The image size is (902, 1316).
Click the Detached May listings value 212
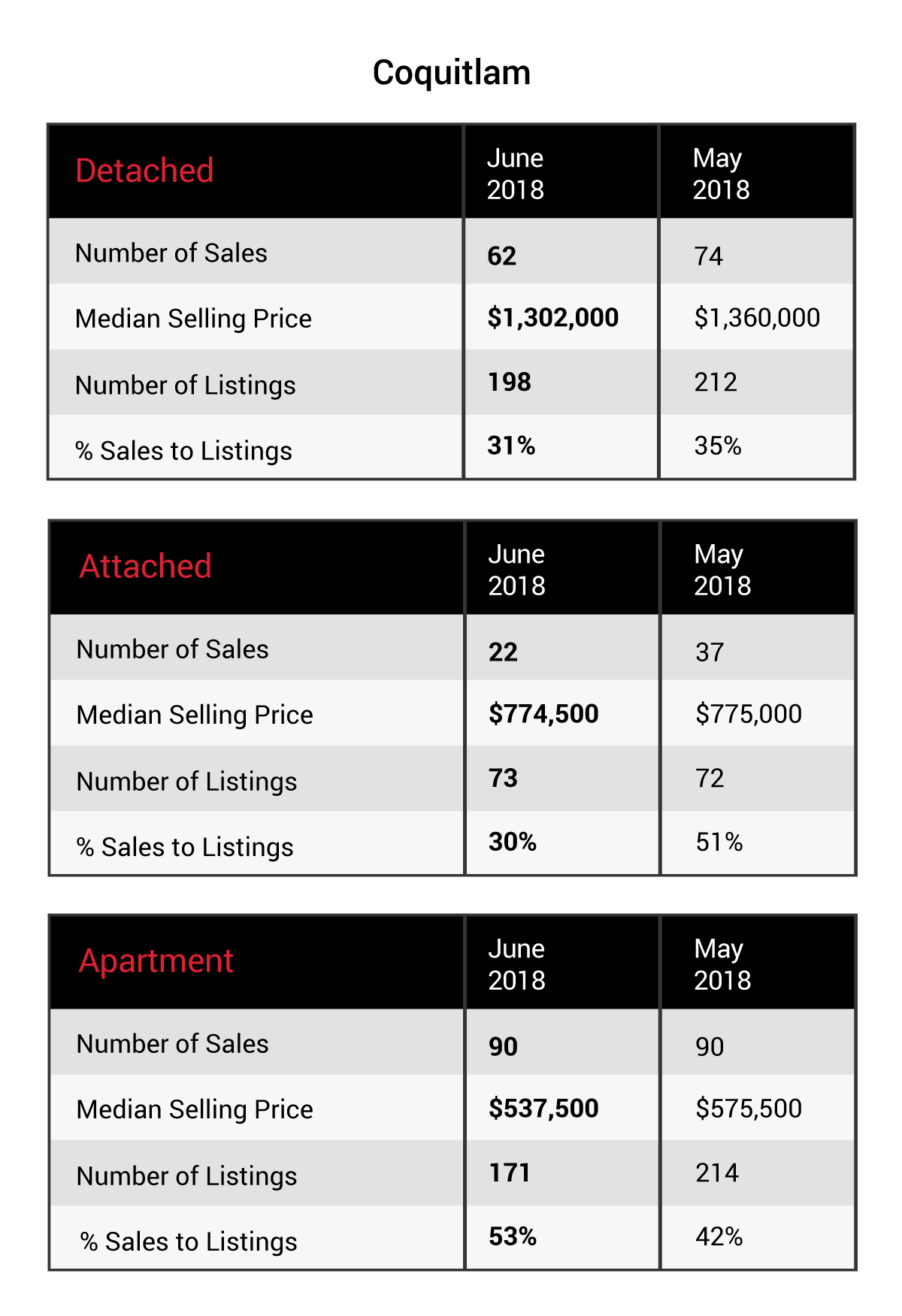pyautogui.click(x=716, y=382)
